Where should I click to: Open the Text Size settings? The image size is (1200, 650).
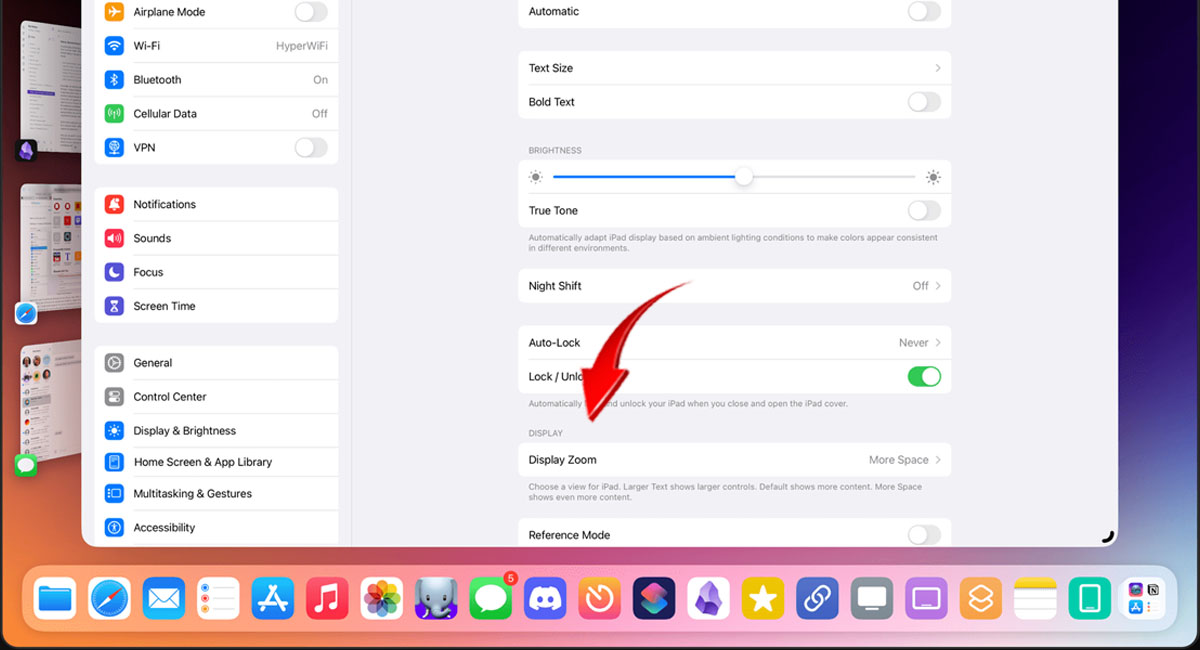pos(735,67)
